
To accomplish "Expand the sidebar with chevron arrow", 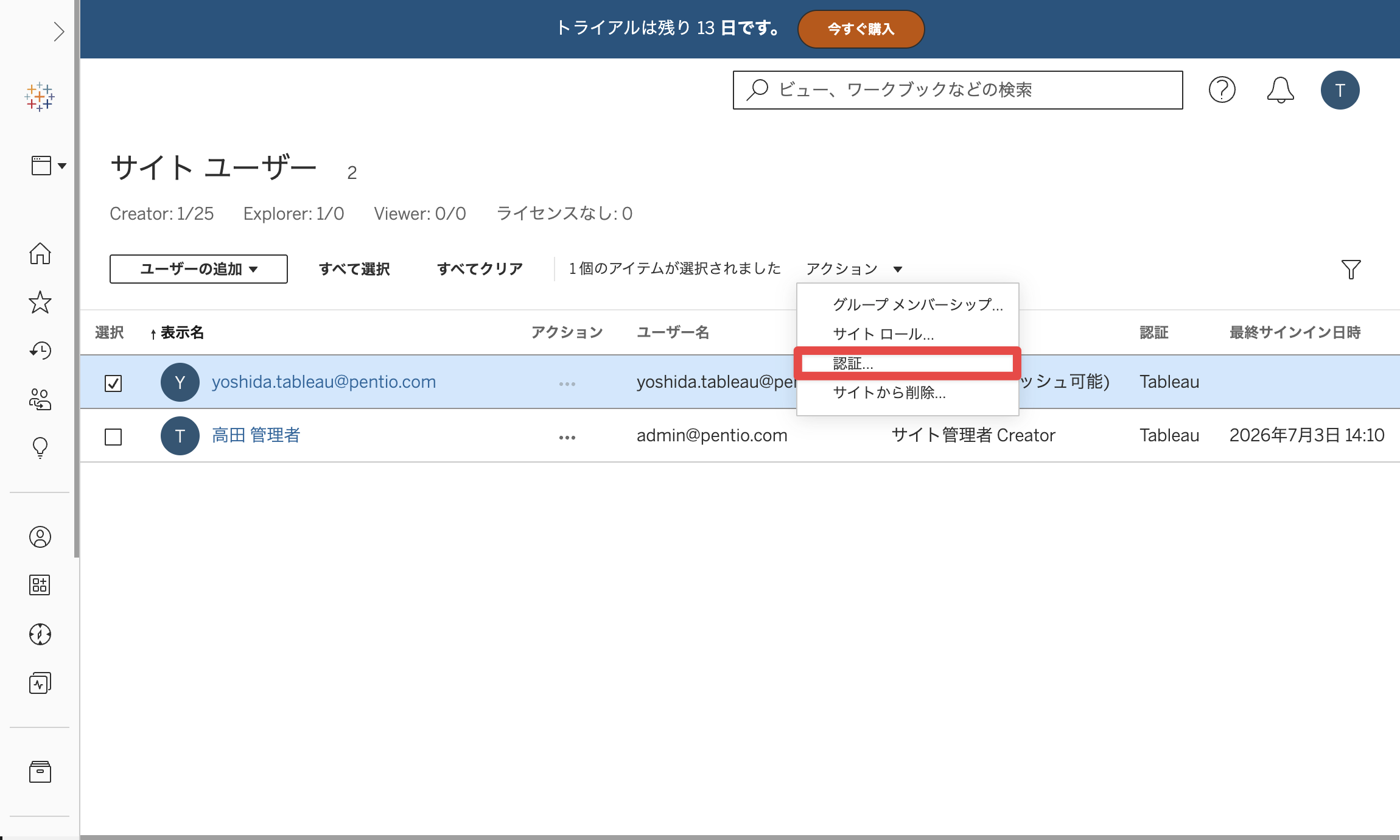I will pos(58,32).
